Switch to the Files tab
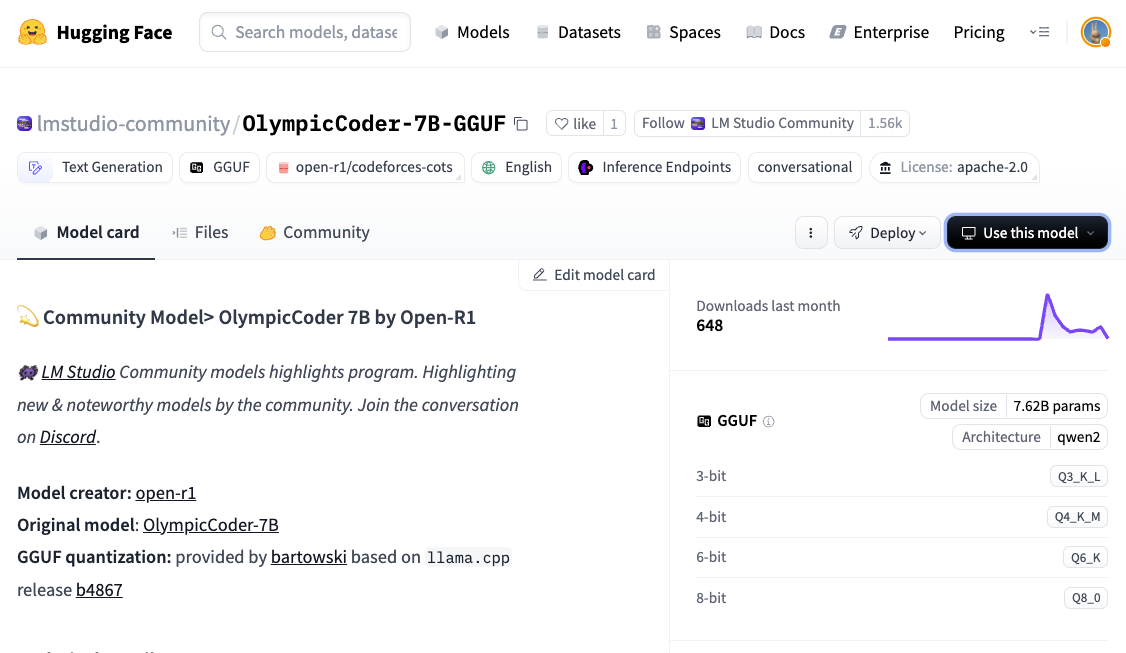Image resolution: width=1126 pixels, height=653 pixels. [x=200, y=232]
